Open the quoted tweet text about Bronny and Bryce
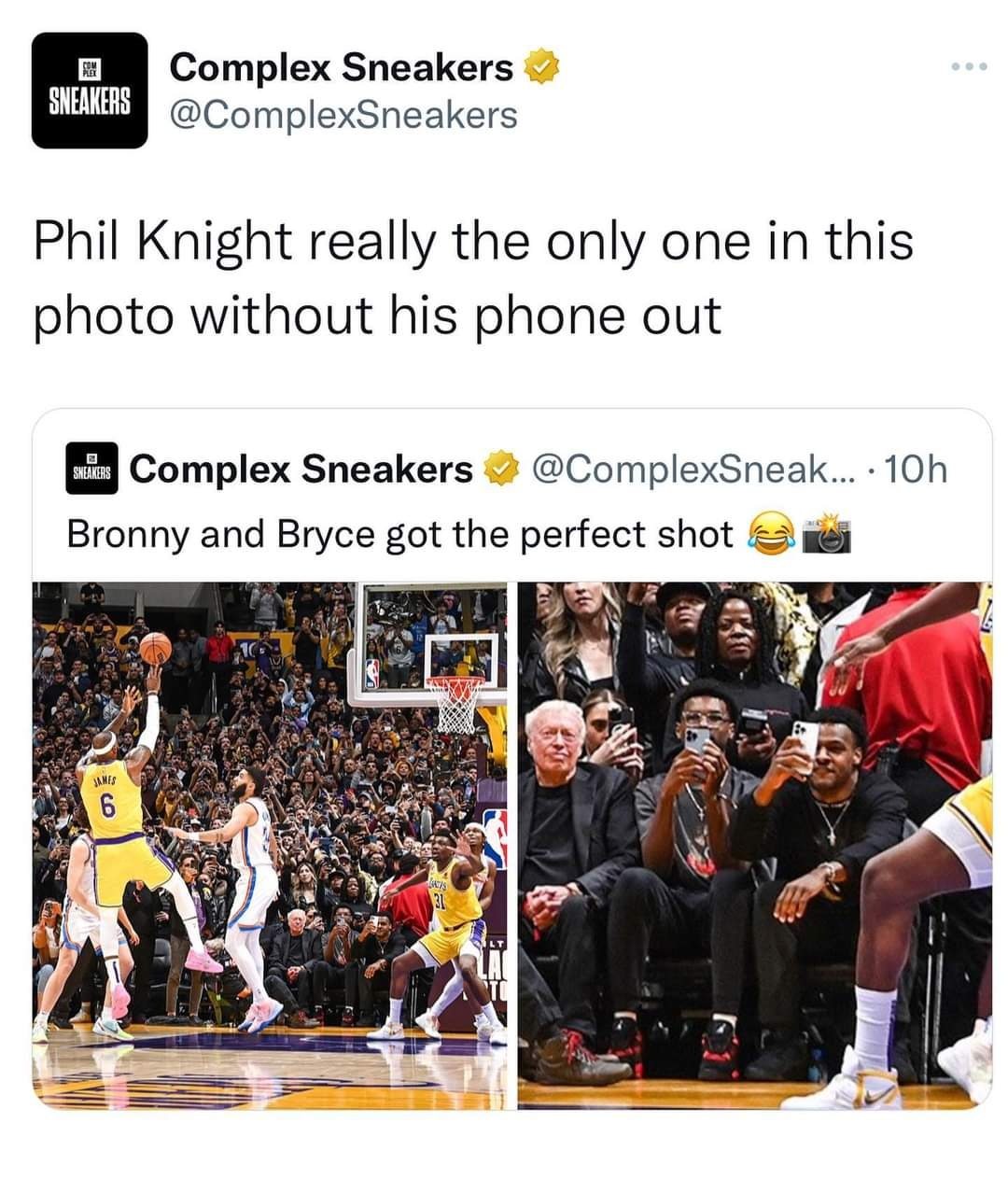 point(401,535)
